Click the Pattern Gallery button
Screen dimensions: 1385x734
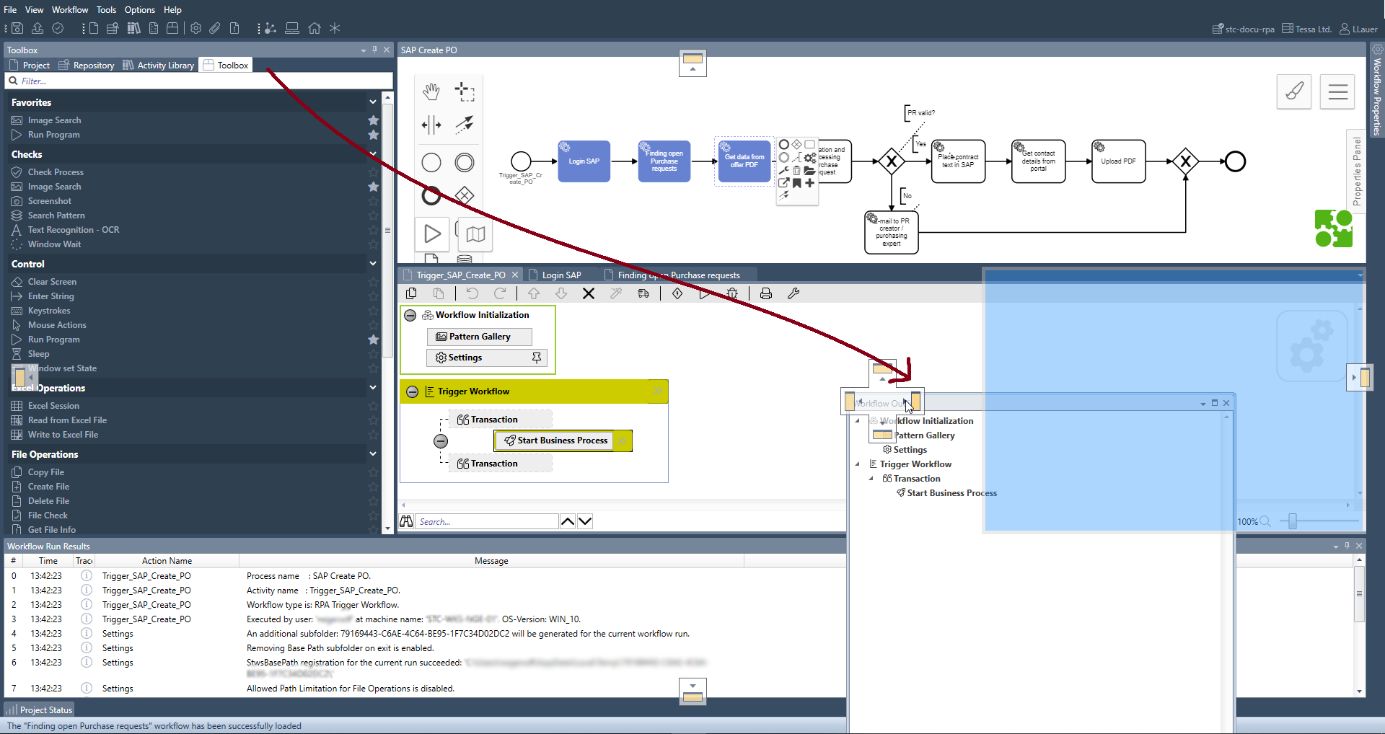tap(480, 337)
